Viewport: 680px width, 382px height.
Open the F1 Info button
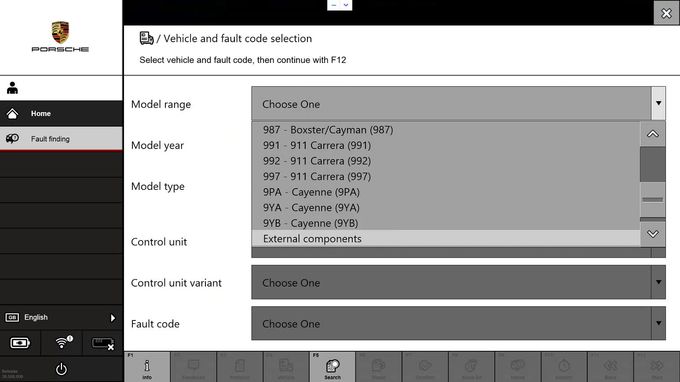pyautogui.click(x=147, y=367)
